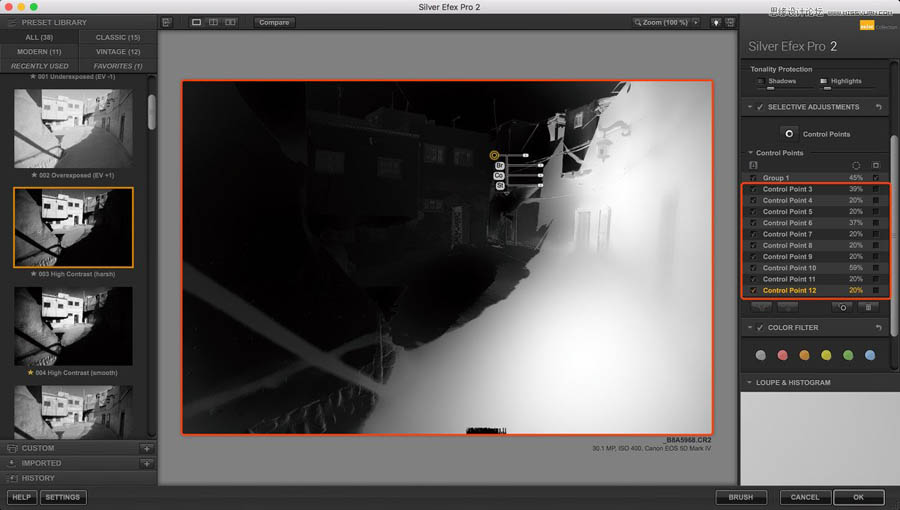
Task: Add a new custom preset
Action: click(x=147, y=448)
